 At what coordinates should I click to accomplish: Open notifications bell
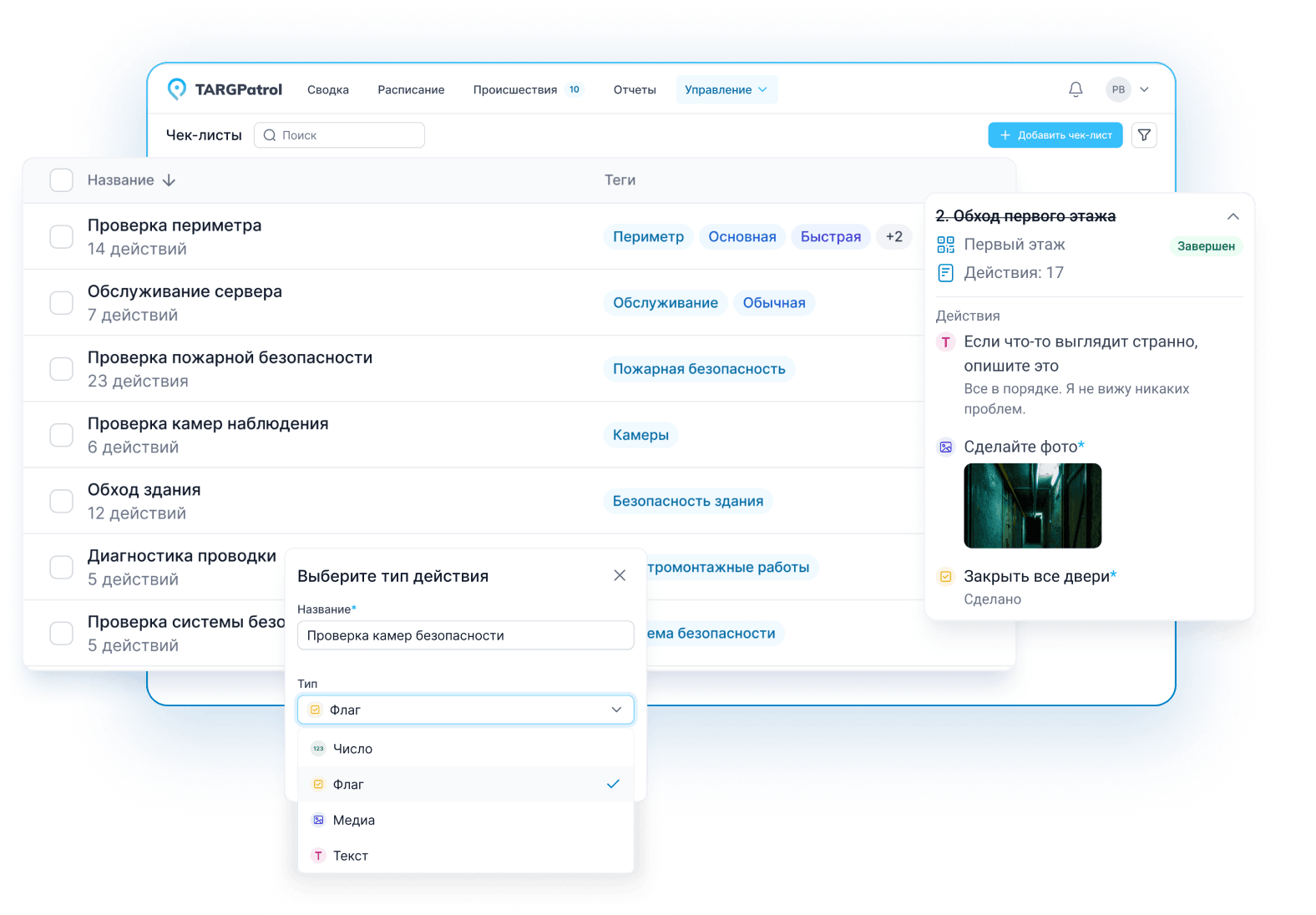[x=1076, y=89]
